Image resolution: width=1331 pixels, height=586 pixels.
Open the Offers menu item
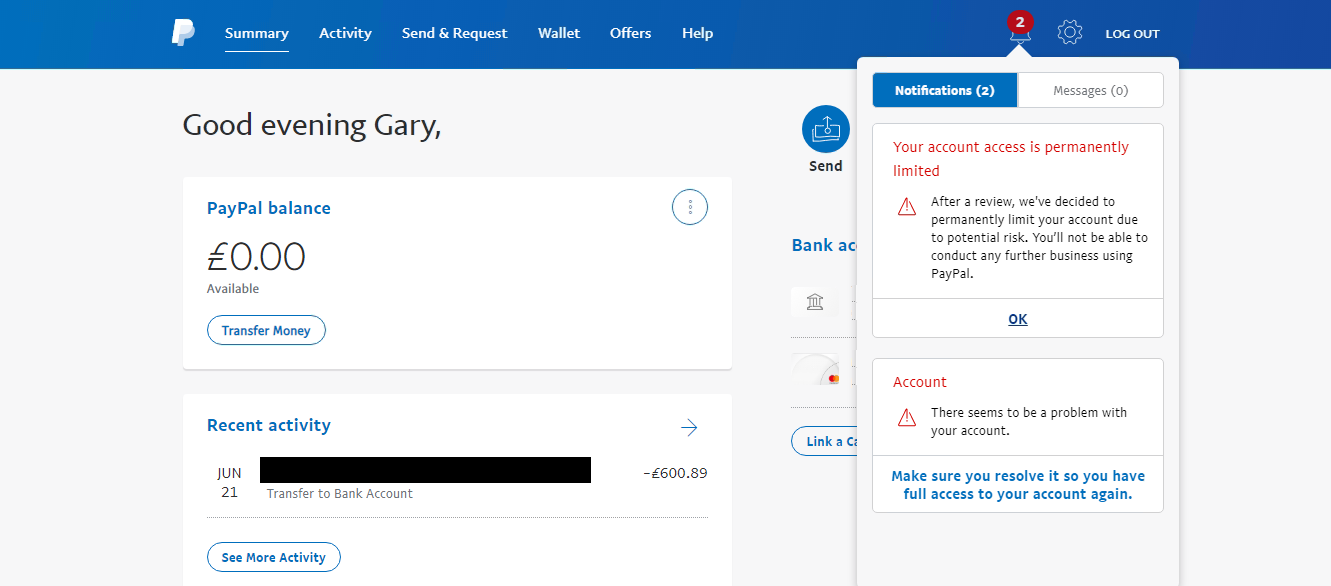tap(631, 33)
